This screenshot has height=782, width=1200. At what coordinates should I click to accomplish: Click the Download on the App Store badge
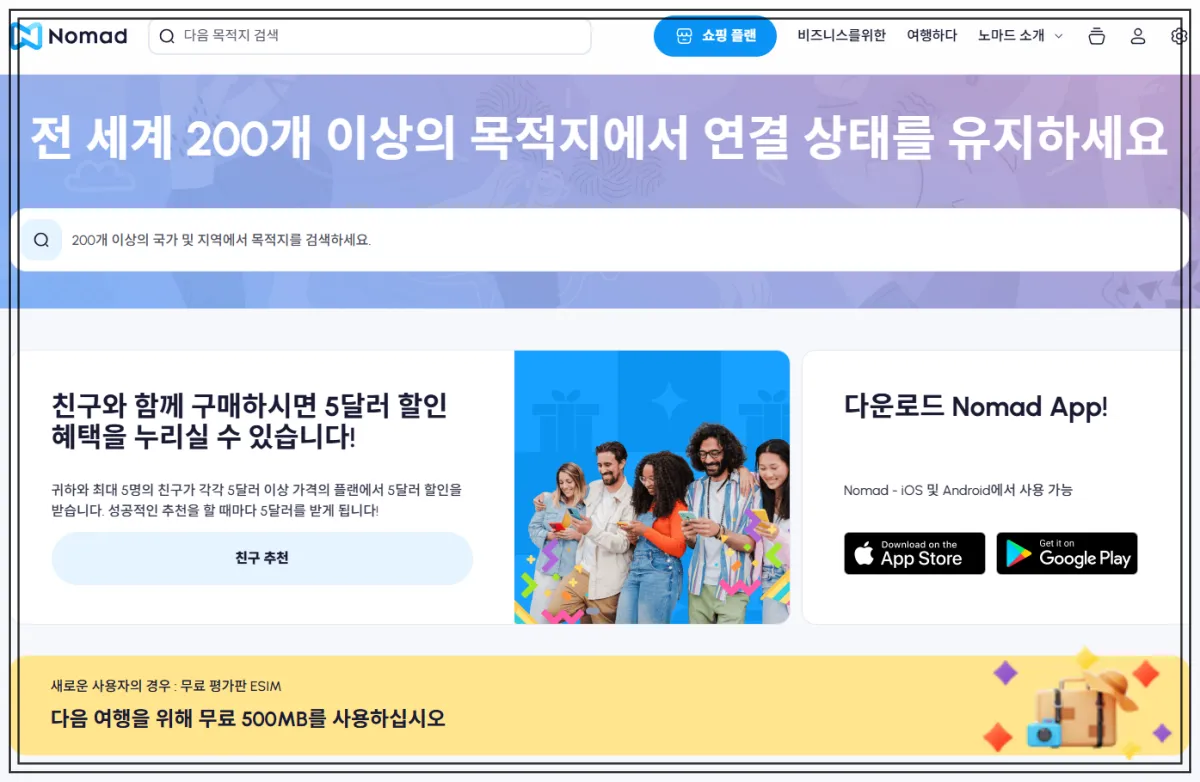coord(914,553)
